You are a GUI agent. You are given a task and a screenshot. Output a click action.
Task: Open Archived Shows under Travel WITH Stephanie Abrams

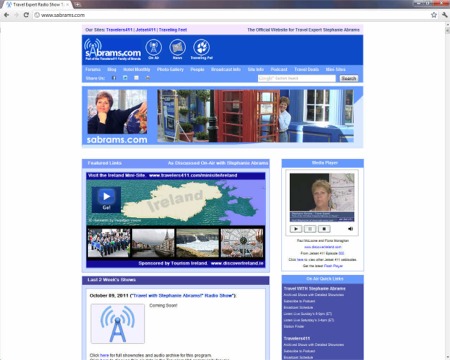pos(313,295)
